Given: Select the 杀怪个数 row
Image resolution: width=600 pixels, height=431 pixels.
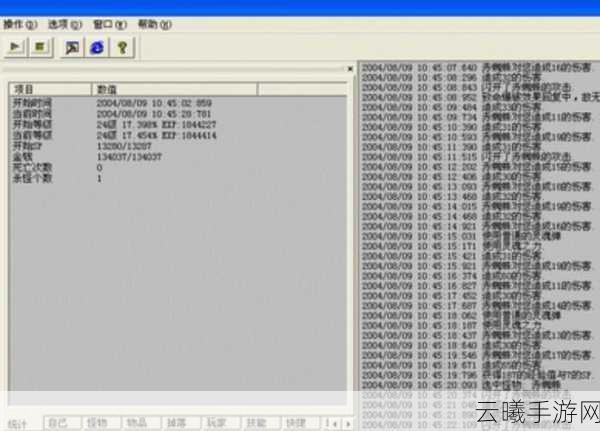Looking at the screenshot, I should [x=178, y=178].
